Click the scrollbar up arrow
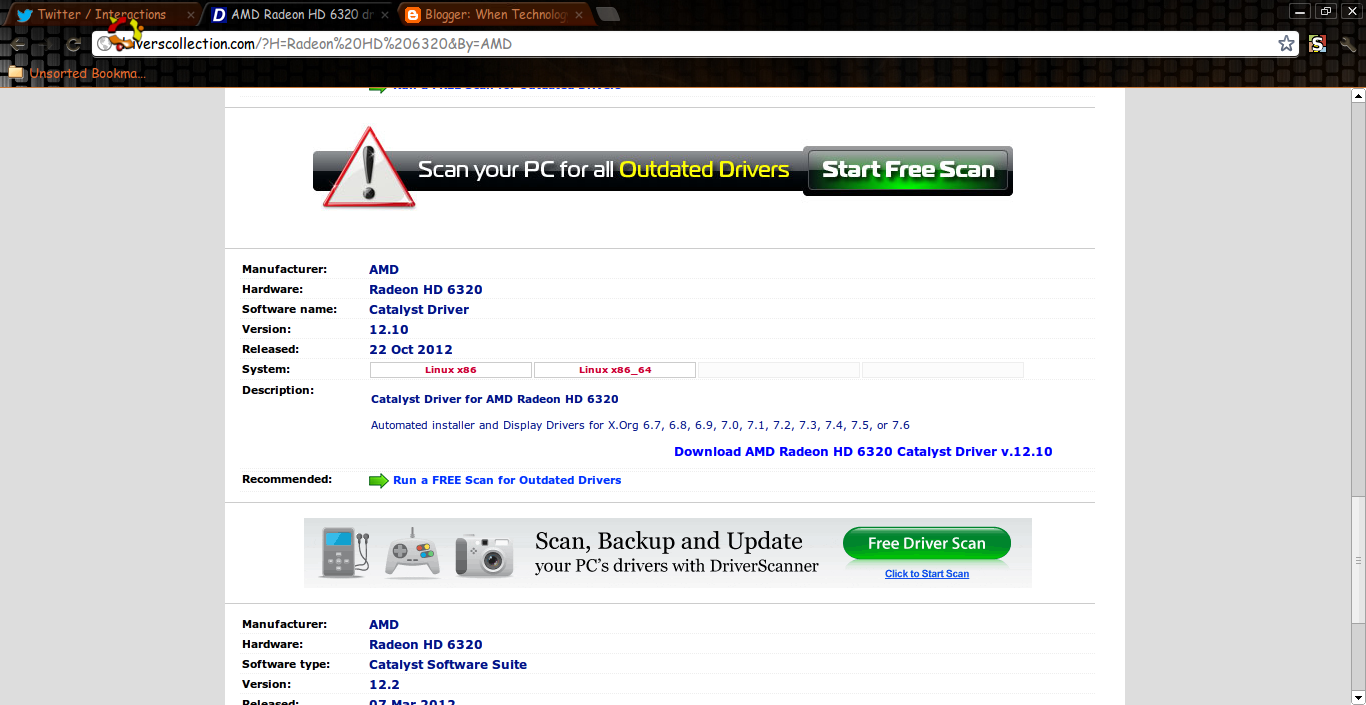 1358,96
